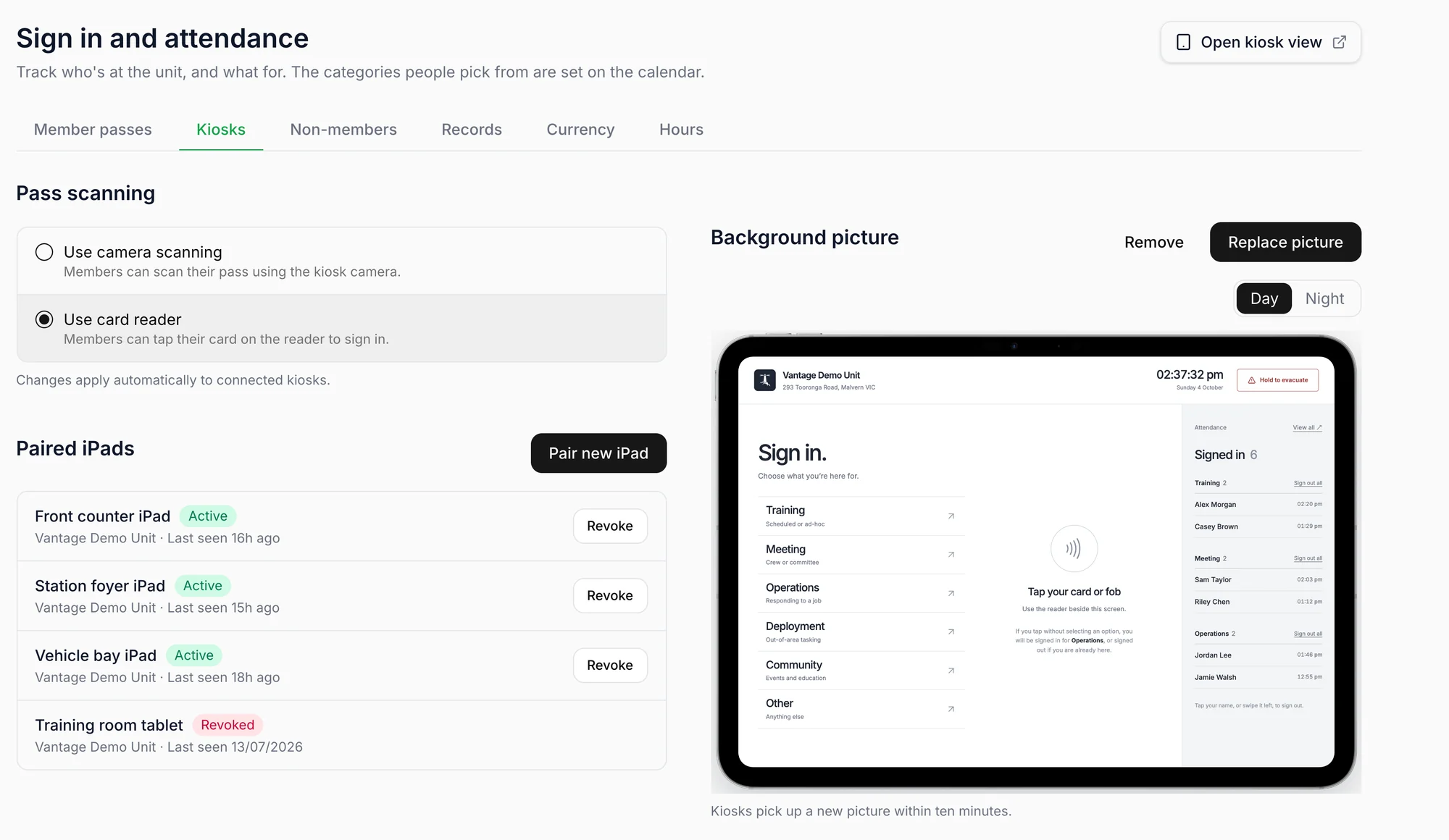
Task: Revoke the Vehicle bay iPad
Action: tap(610, 665)
